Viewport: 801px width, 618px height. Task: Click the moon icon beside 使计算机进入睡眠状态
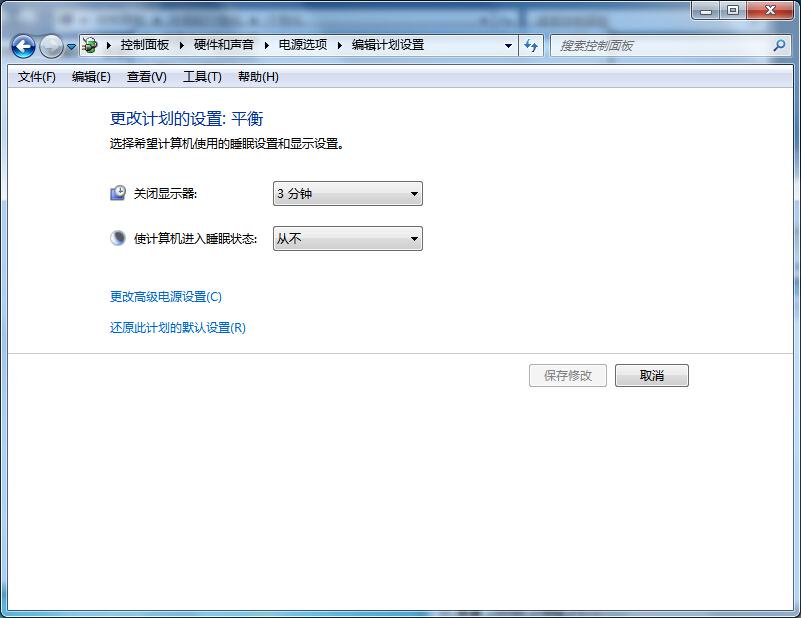118,238
